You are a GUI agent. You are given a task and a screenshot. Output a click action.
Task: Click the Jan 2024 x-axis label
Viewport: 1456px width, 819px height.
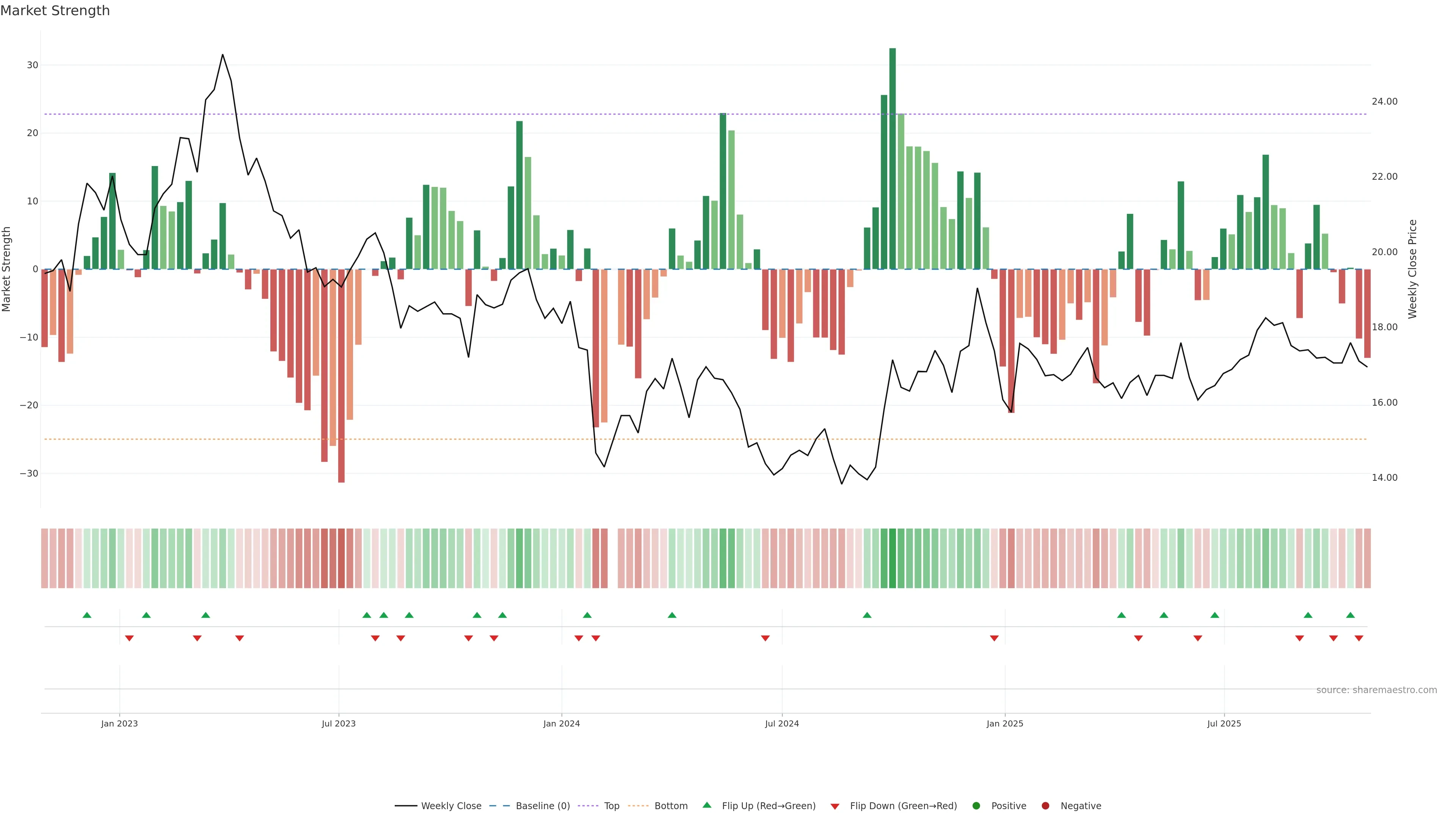(561, 723)
